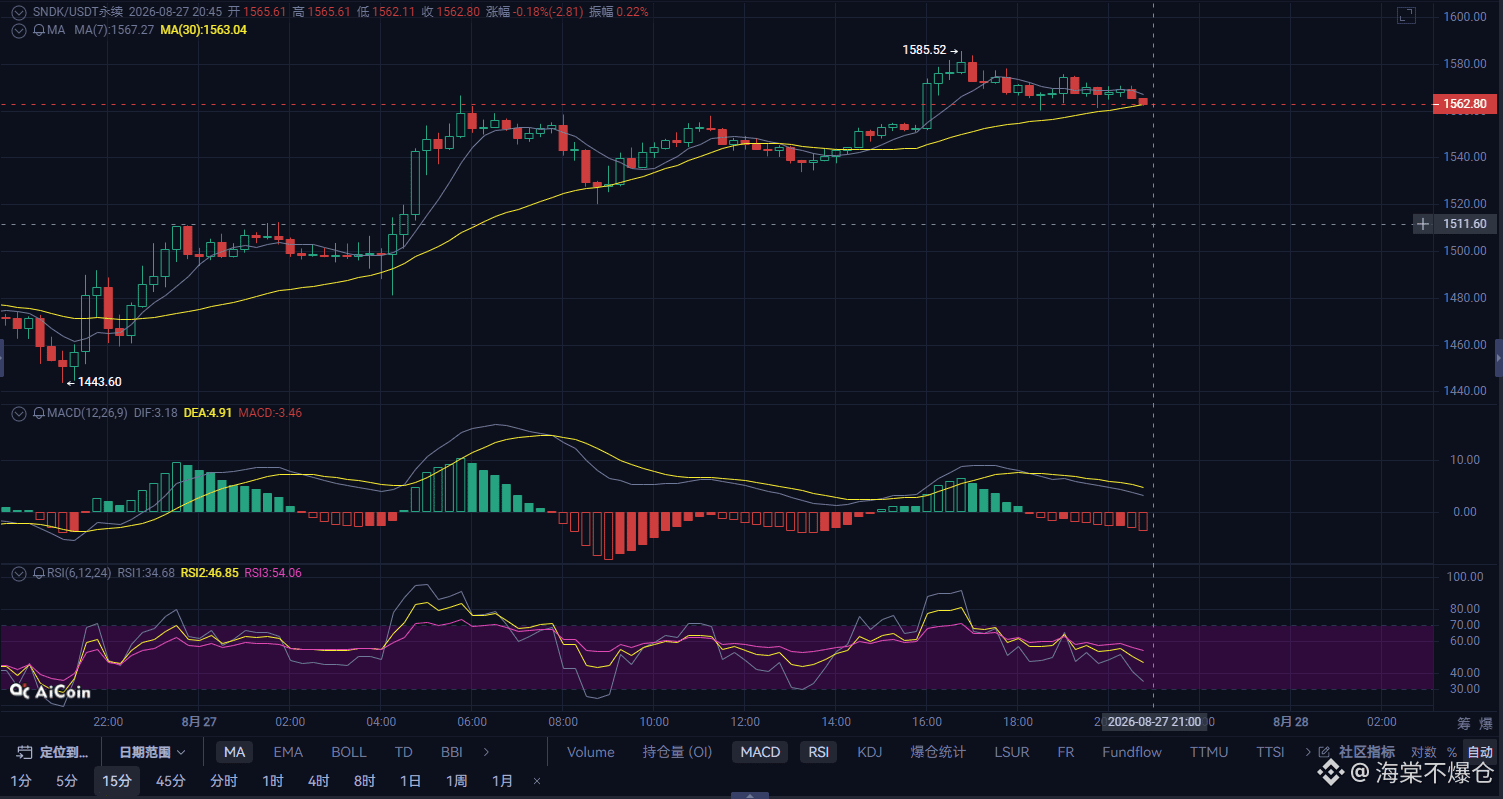The height and width of the screenshot is (799, 1503).
Task: Select the 45-minute timeframe
Action: 170,781
